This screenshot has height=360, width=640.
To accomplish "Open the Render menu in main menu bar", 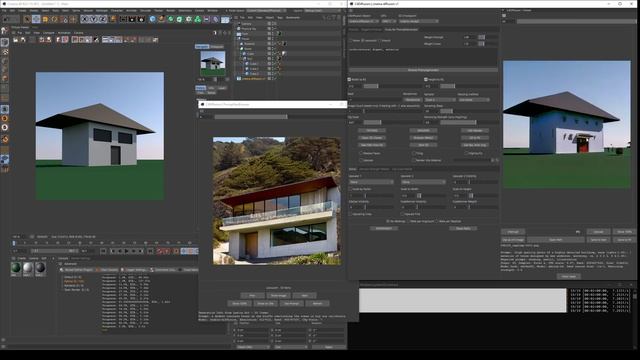I will coord(171,11).
